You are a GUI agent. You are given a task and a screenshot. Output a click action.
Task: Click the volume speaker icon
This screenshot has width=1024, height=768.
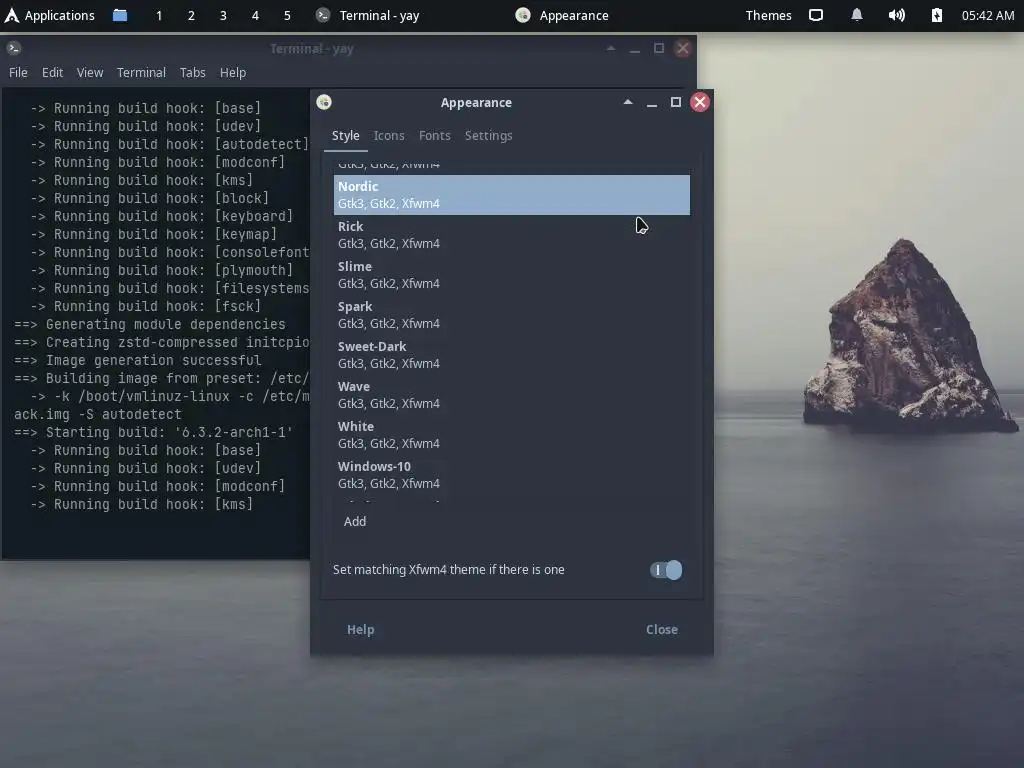897,15
